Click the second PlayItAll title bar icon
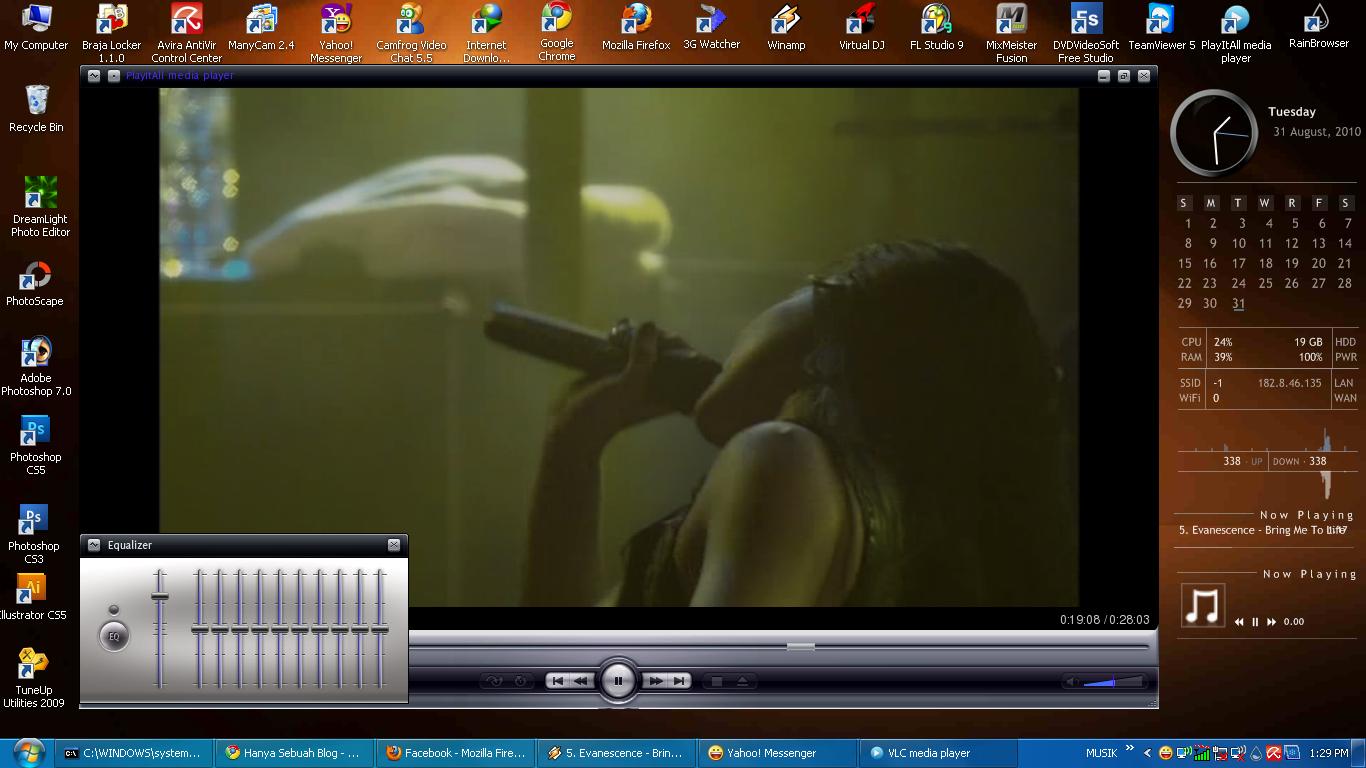 pos(113,76)
